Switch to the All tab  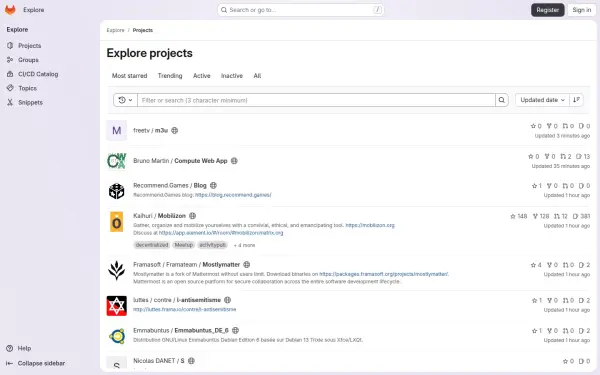coord(257,76)
